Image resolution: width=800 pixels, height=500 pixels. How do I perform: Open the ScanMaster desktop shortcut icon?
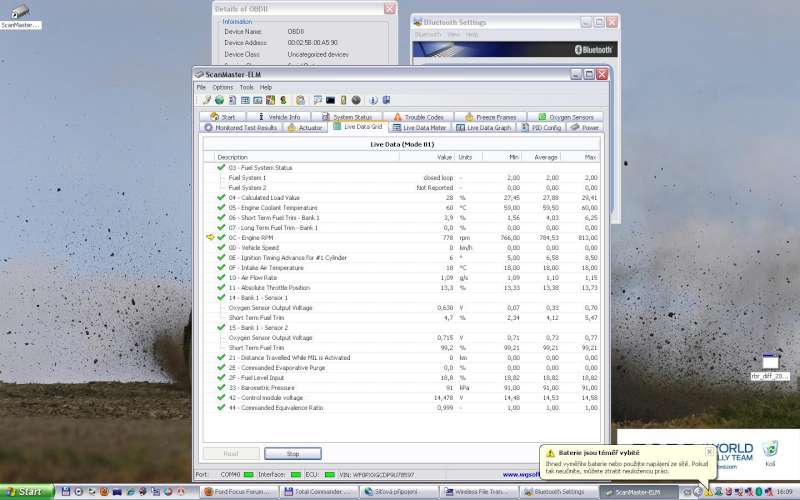tap(20, 11)
